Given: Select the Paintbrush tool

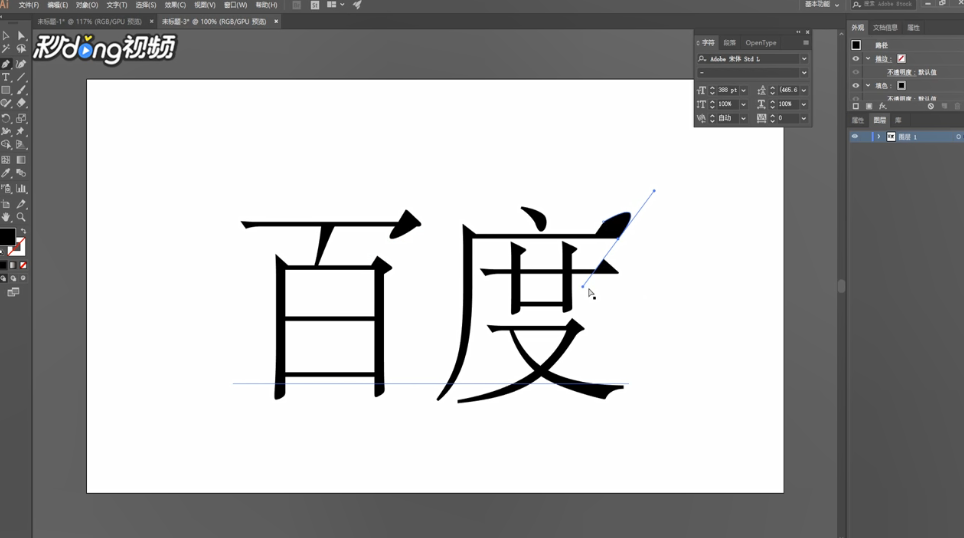Looking at the screenshot, I should (x=21, y=90).
